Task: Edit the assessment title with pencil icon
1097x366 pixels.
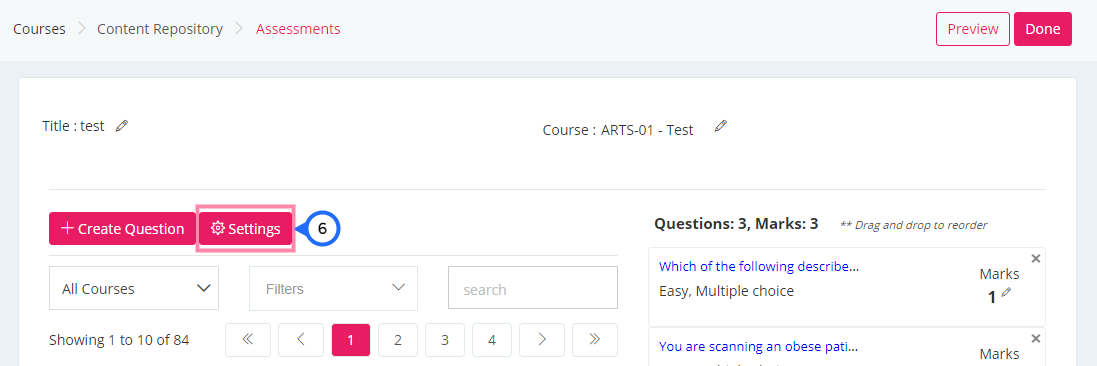Action: point(122,126)
